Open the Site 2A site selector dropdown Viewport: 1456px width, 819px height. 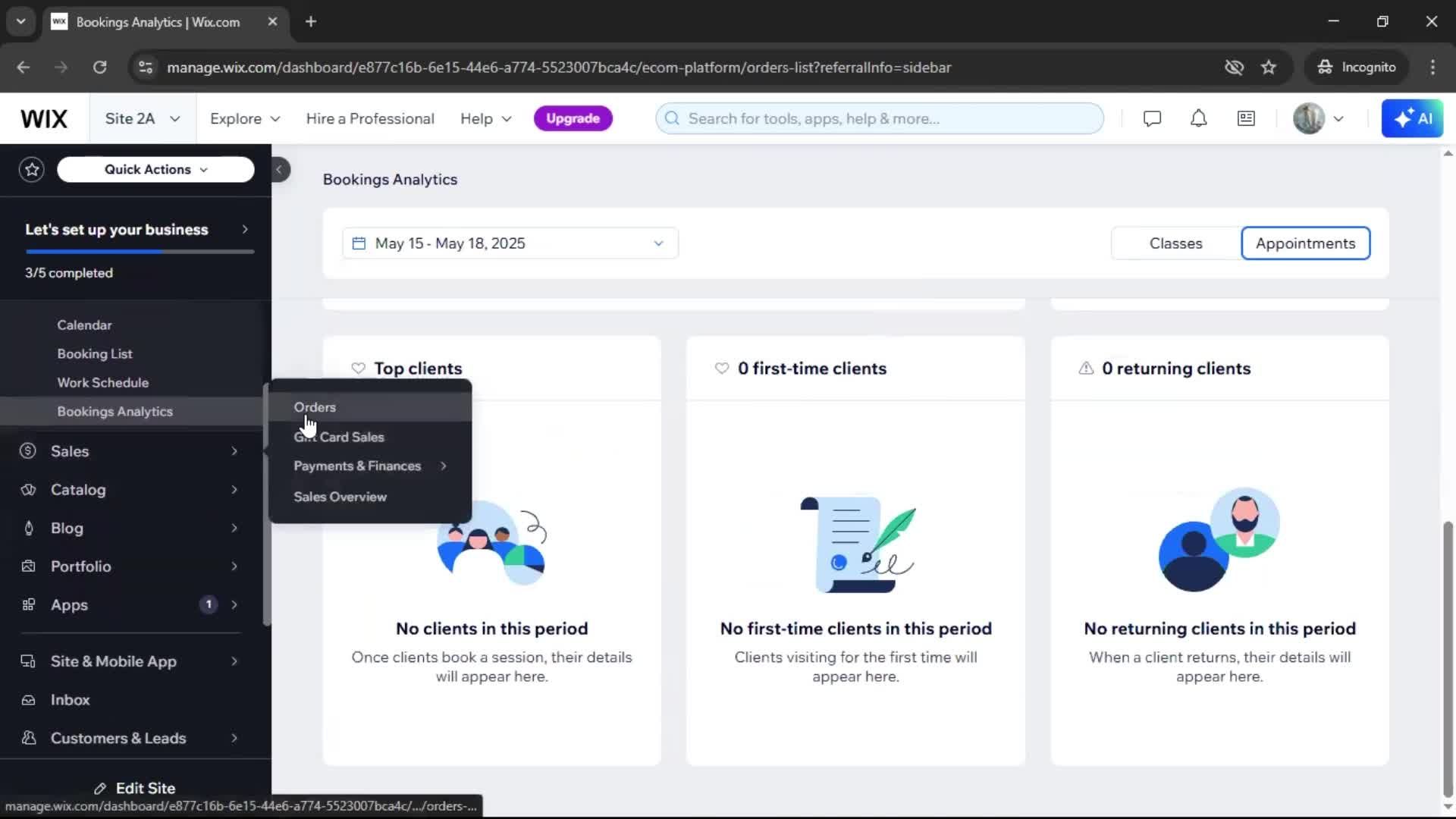tap(143, 119)
